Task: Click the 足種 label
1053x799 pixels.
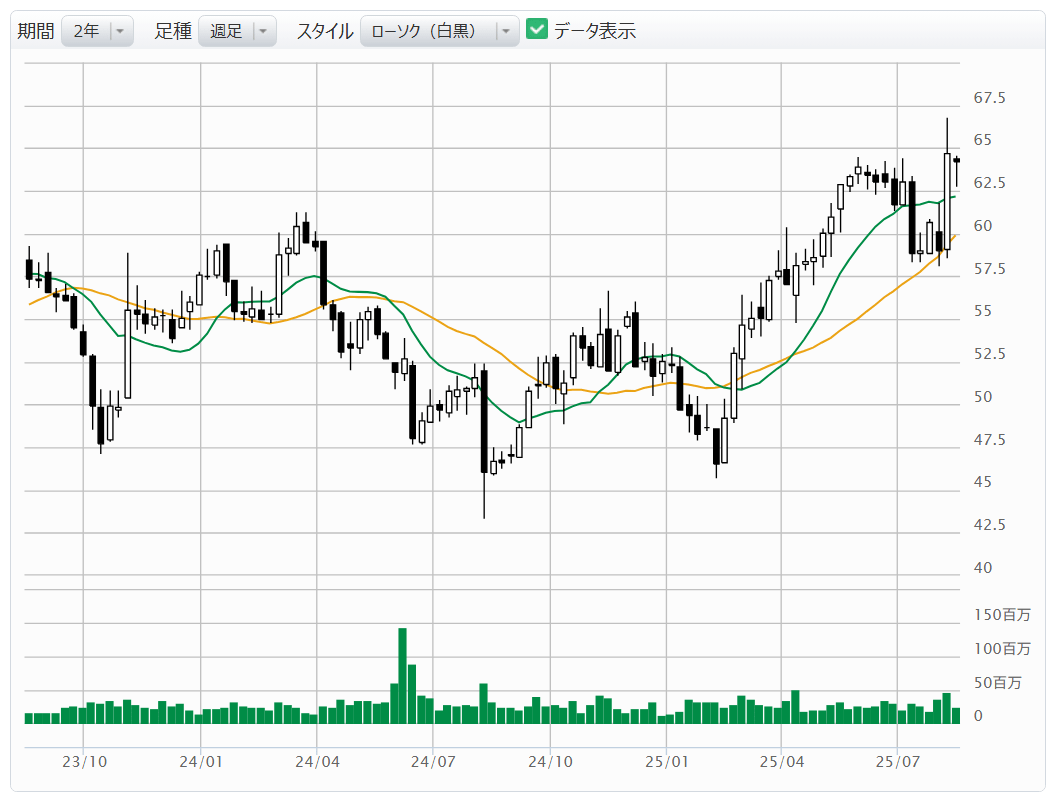Action: (x=173, y=31)
